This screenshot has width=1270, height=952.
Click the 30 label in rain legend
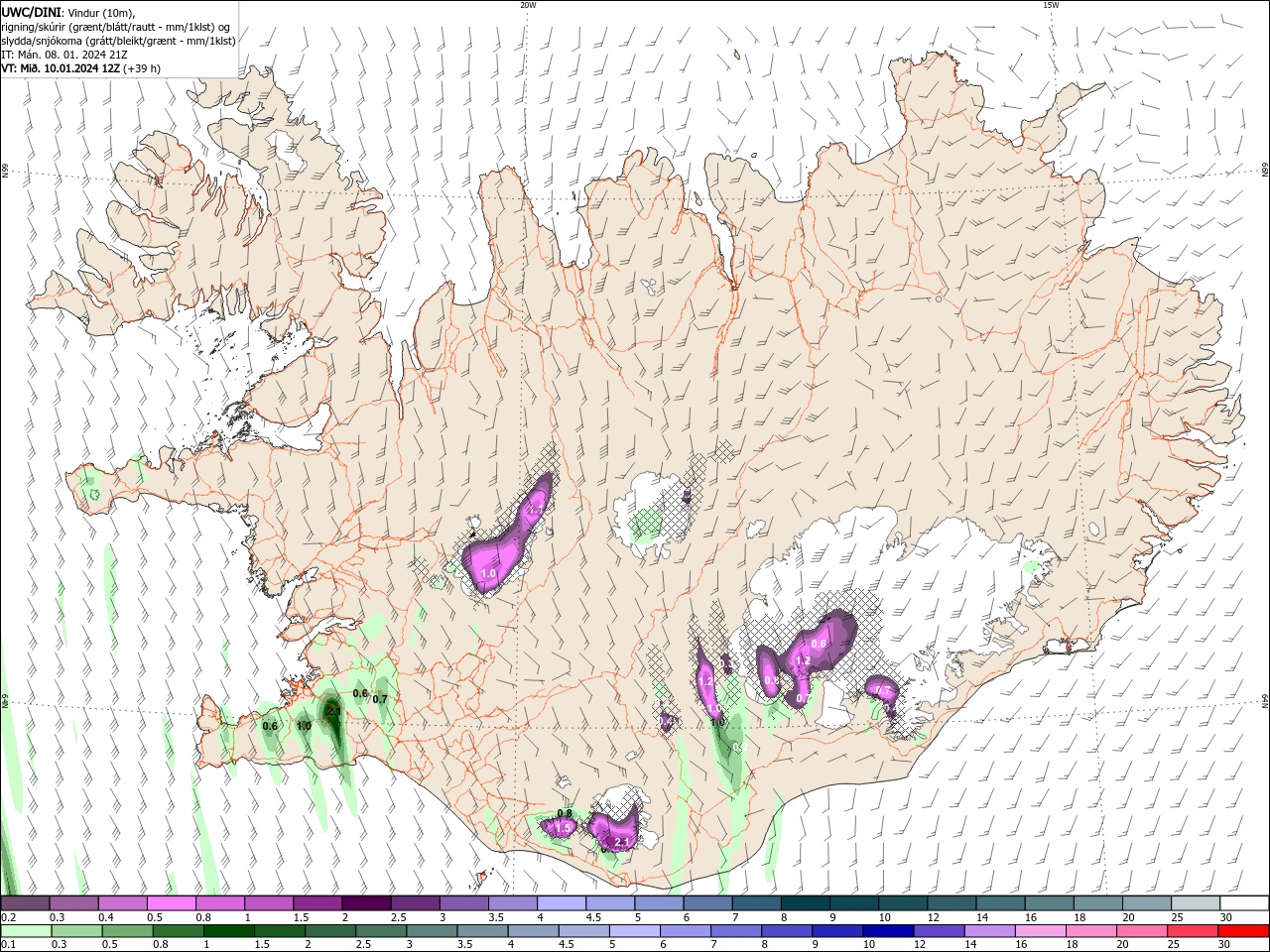(x=1226, y=945)
